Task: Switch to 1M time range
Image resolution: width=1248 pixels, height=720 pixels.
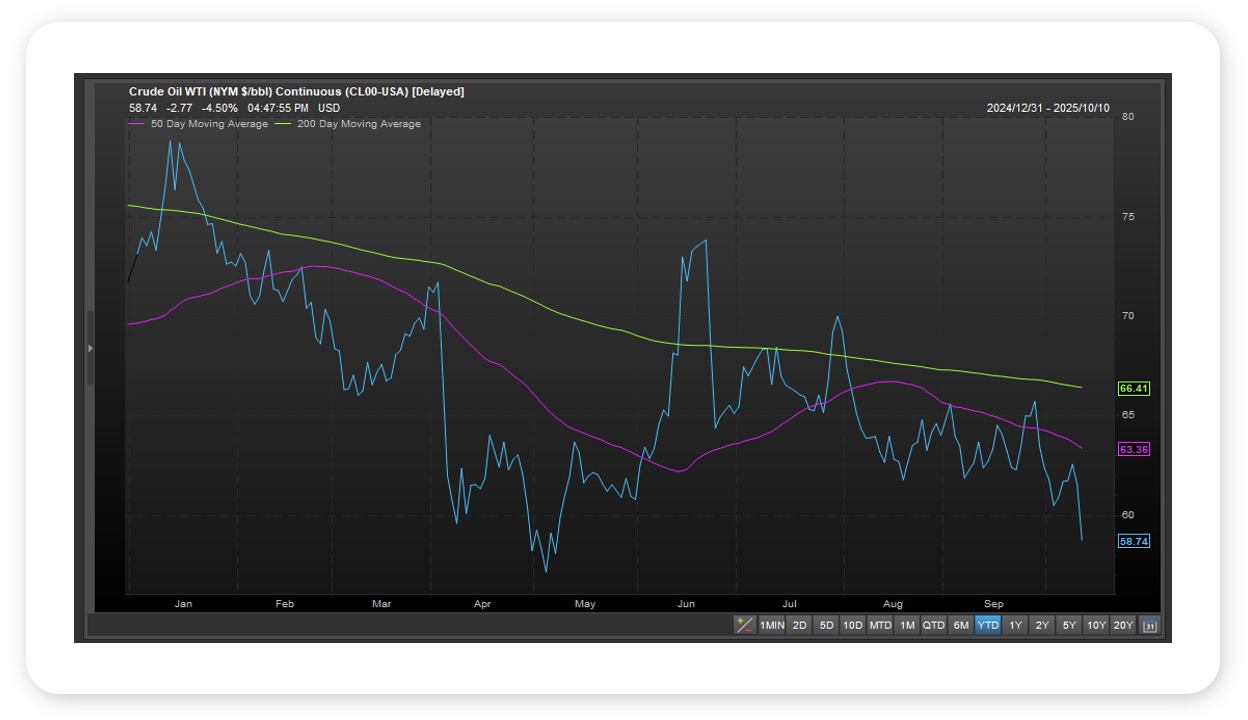Action: 907,626
